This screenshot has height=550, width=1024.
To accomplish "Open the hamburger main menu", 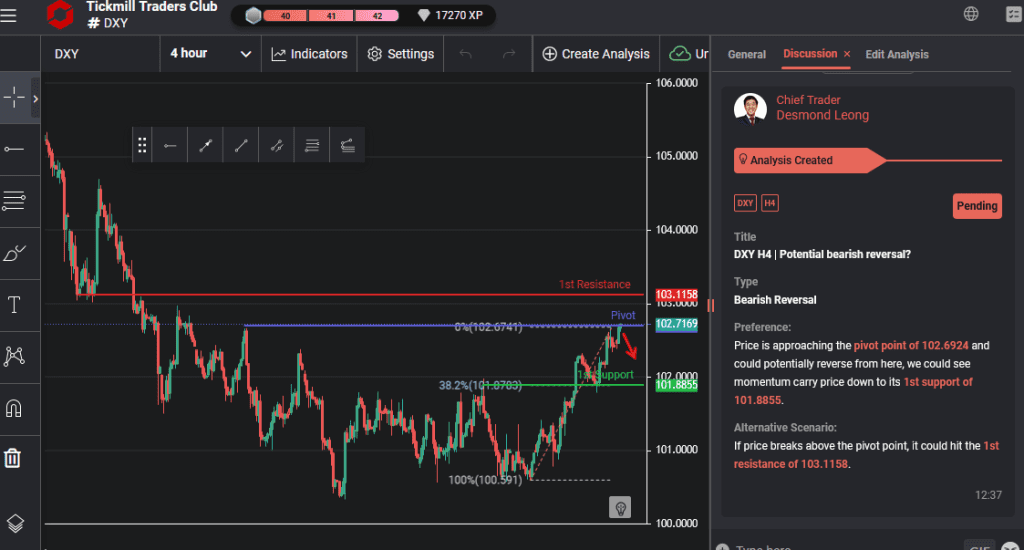I will click(x=8, y=15).
